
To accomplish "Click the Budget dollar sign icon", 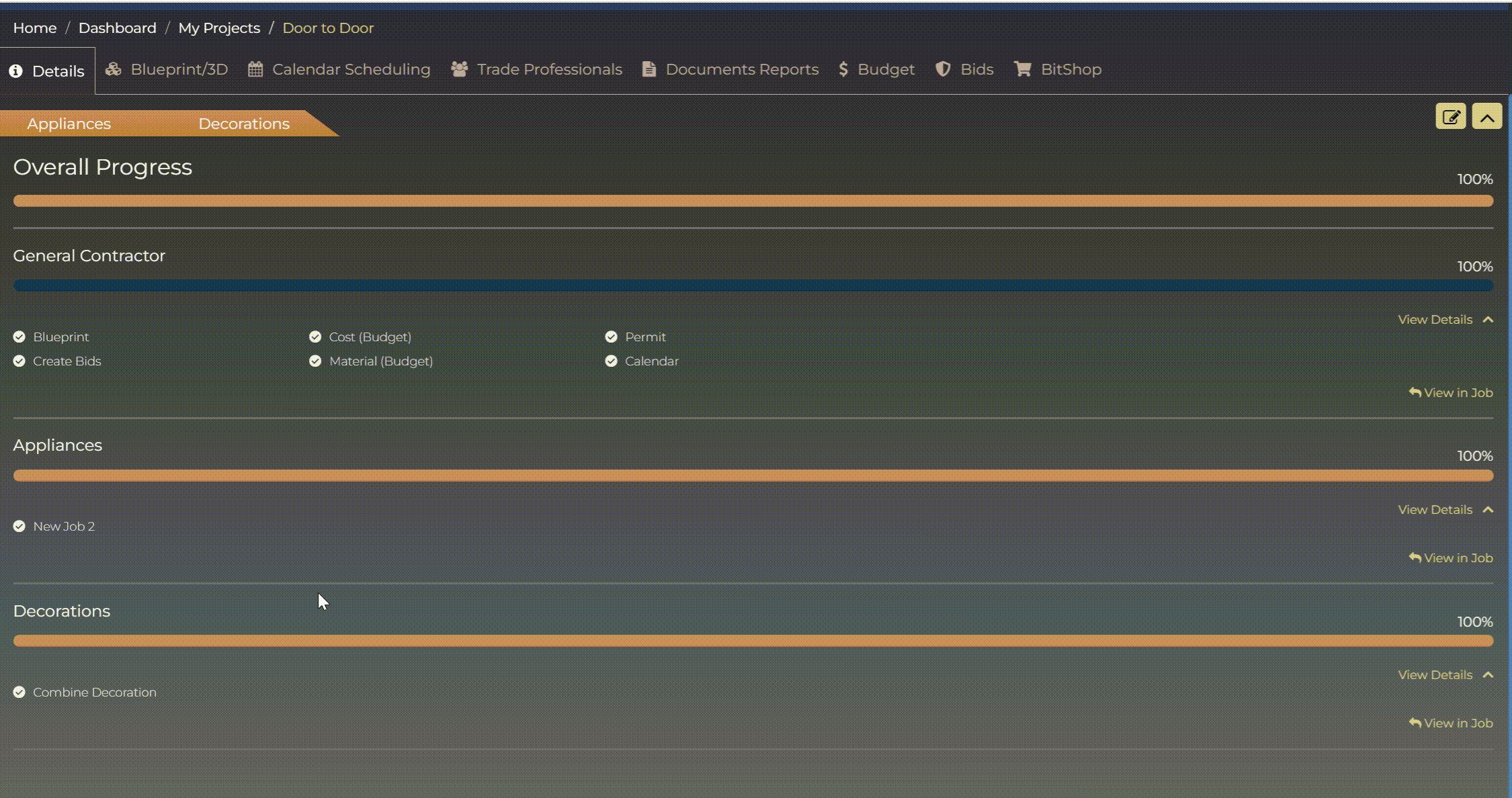I will (x=843, y=69).
